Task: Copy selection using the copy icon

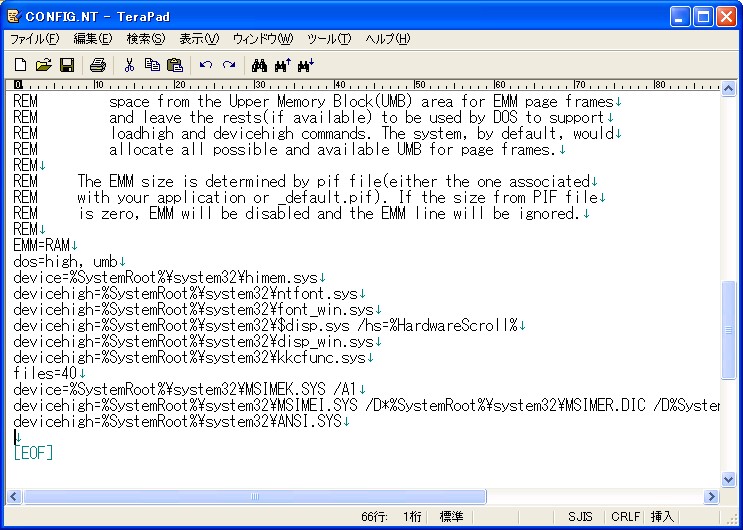Action: tap(152, 65)
